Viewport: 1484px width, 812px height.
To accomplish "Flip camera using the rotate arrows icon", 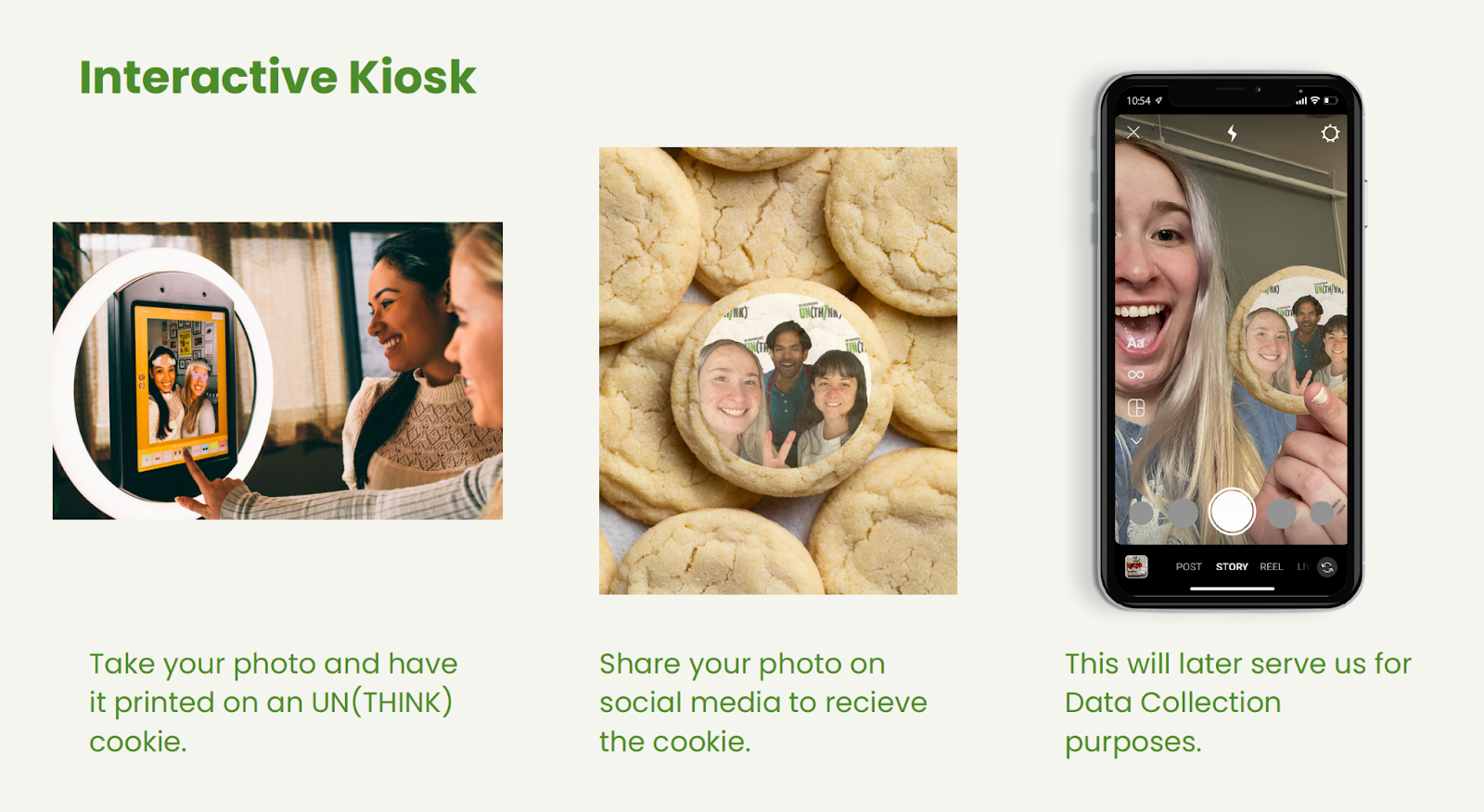I will [x=1327, y=567].
